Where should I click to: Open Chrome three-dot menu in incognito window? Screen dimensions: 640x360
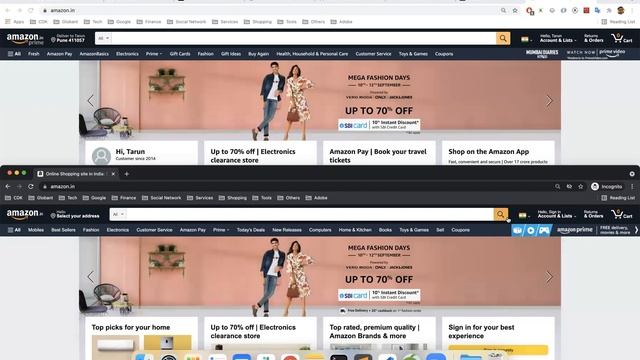click(x=632, y=187)
